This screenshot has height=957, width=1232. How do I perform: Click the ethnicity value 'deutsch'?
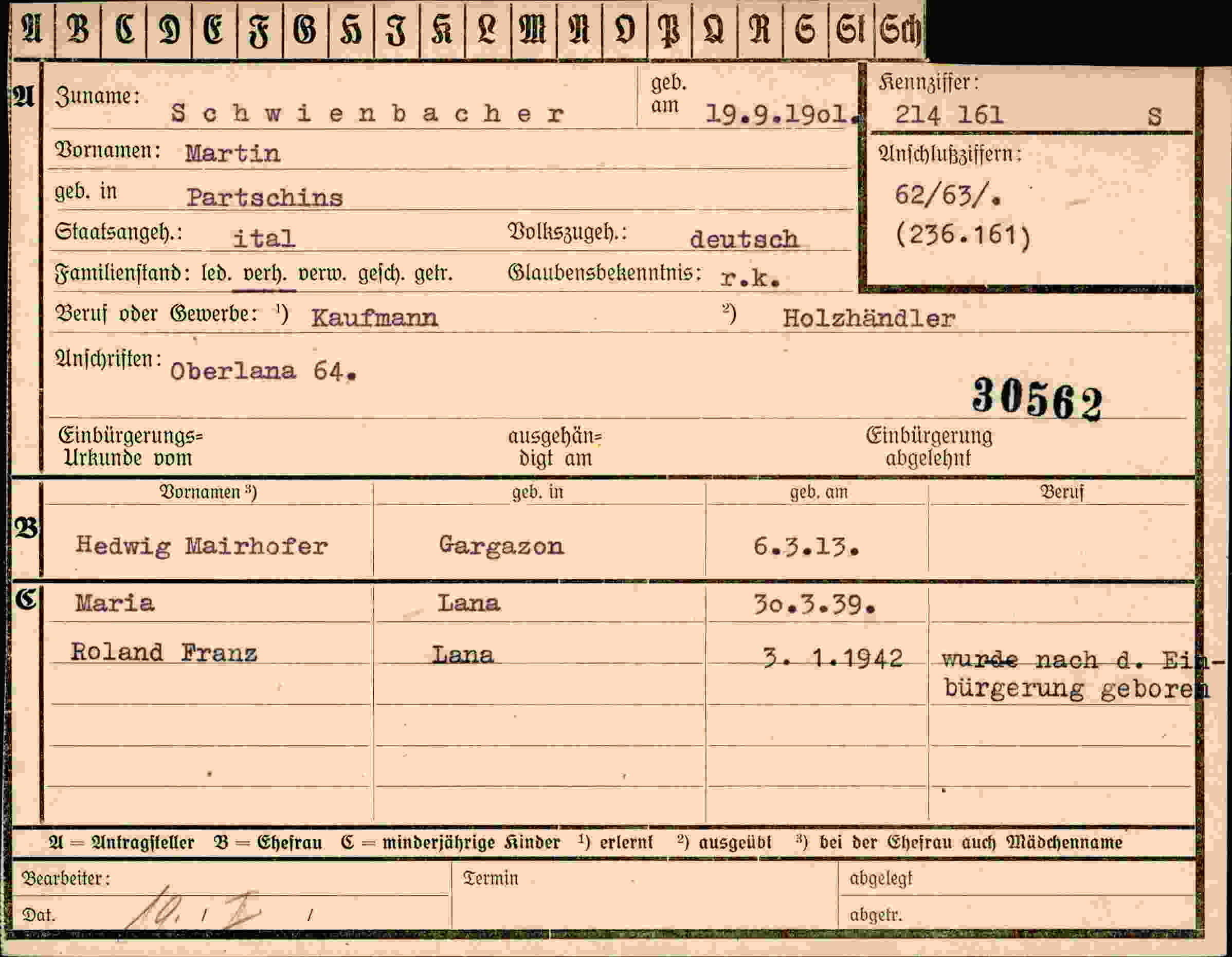744,239
